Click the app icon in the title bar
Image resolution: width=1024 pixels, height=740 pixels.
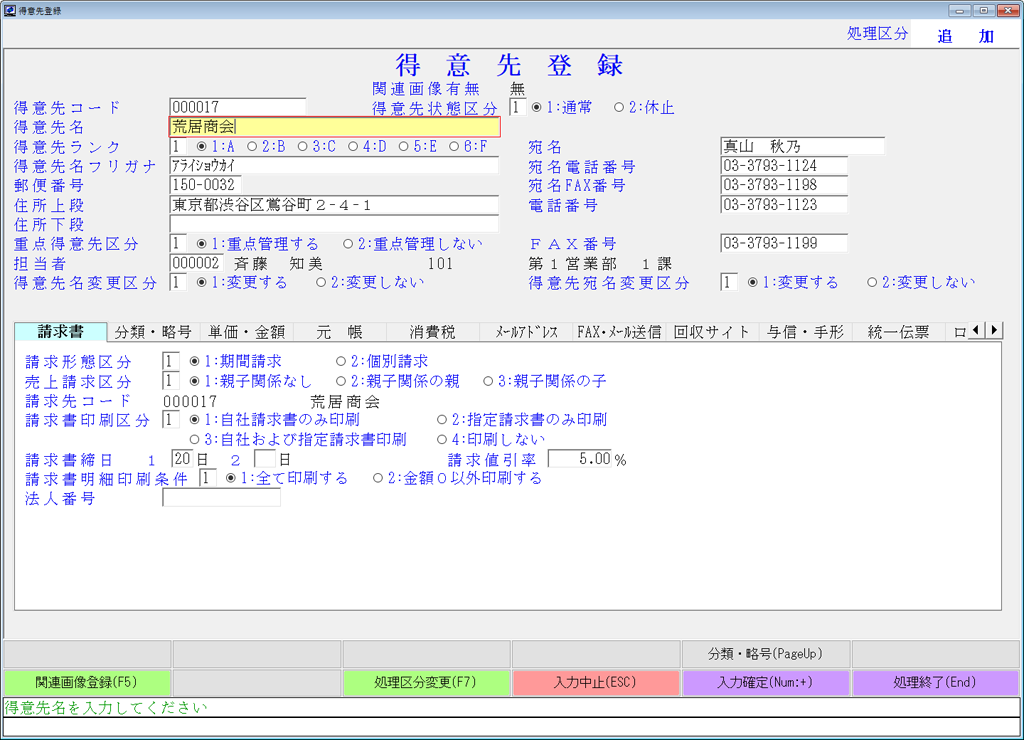[10, 10]
